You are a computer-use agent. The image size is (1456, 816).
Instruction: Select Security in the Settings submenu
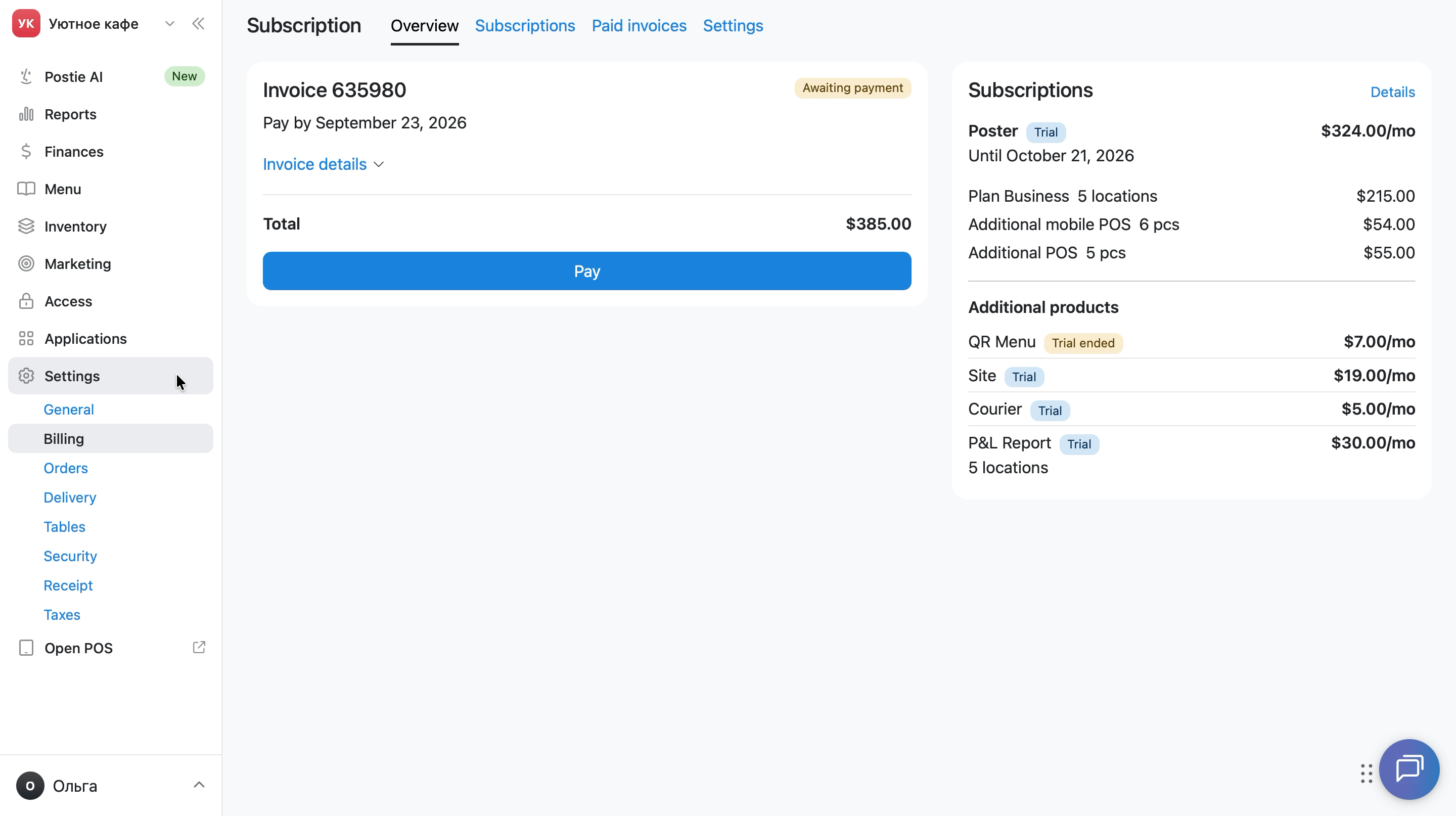(x=70, y=556)
